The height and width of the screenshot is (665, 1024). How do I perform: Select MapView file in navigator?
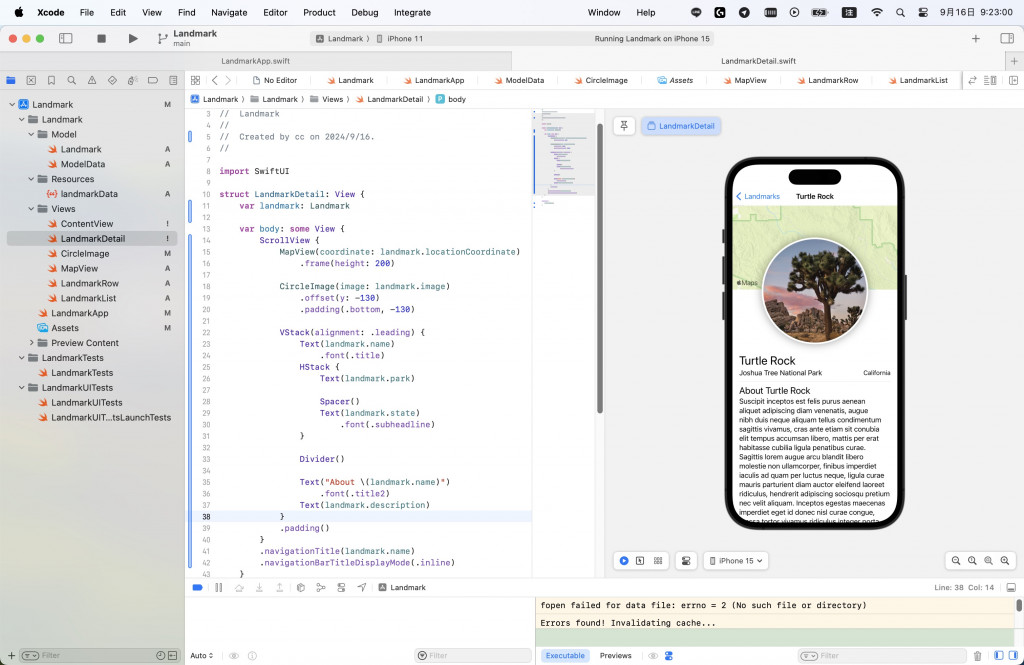79,268
